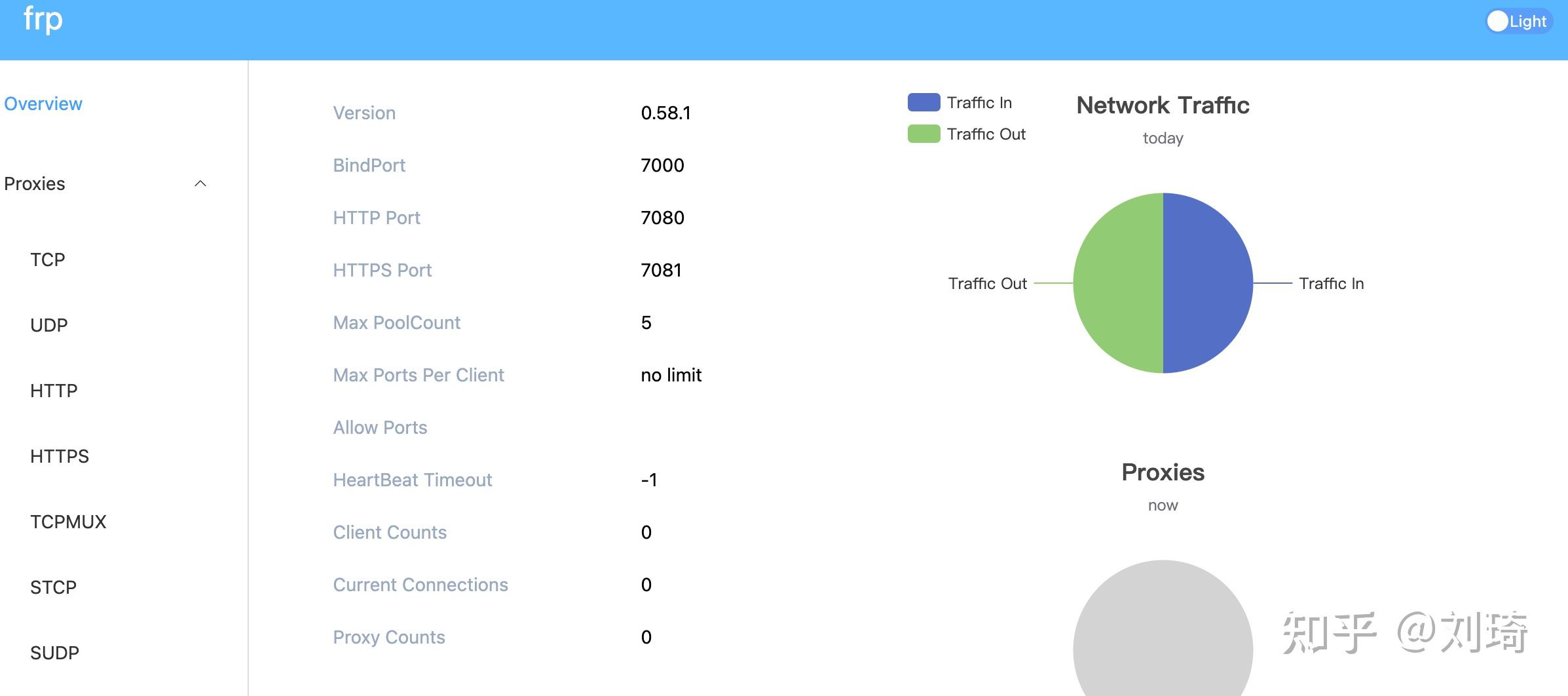
Task: Toggle Traffic In legend swatch
Action: point(924,102)
